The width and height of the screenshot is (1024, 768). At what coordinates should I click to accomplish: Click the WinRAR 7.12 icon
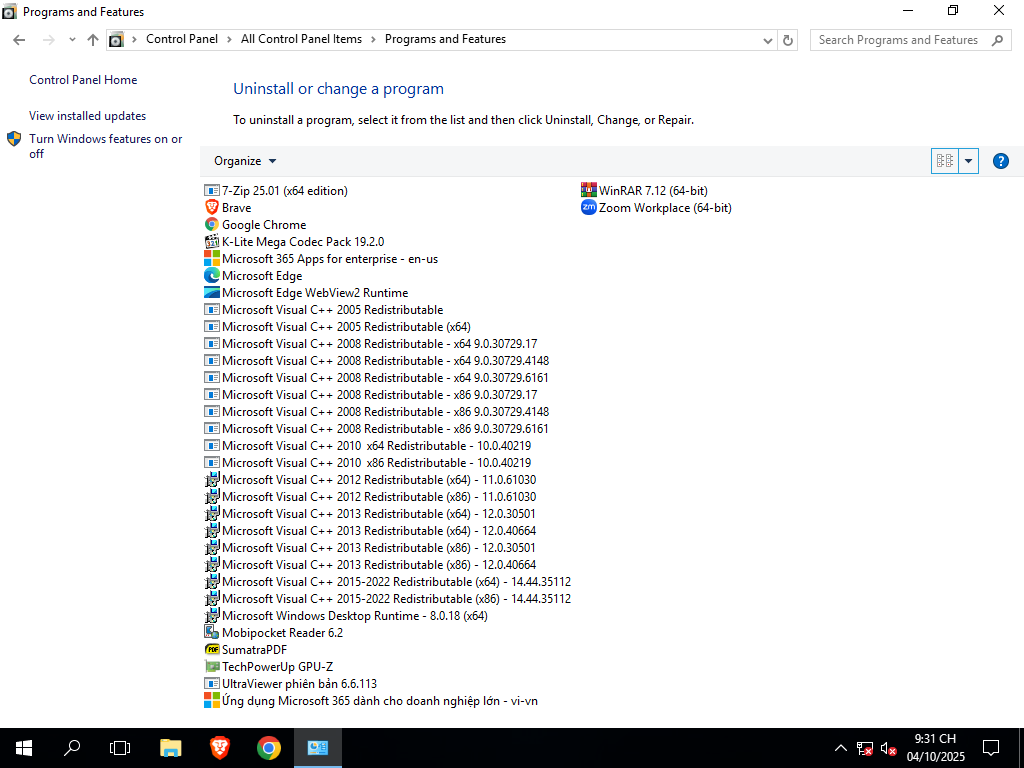589,191
